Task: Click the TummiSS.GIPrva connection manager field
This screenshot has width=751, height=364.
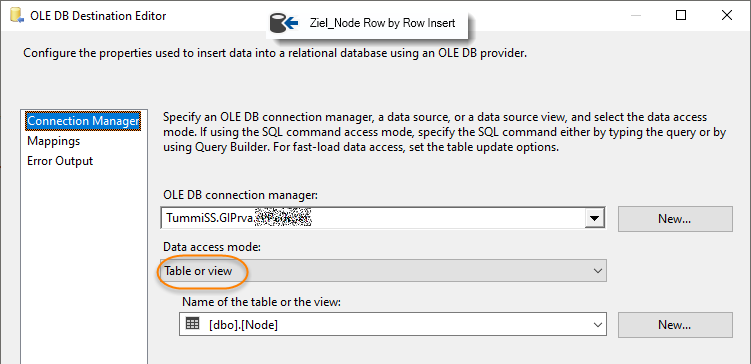Action: [383, 219]
